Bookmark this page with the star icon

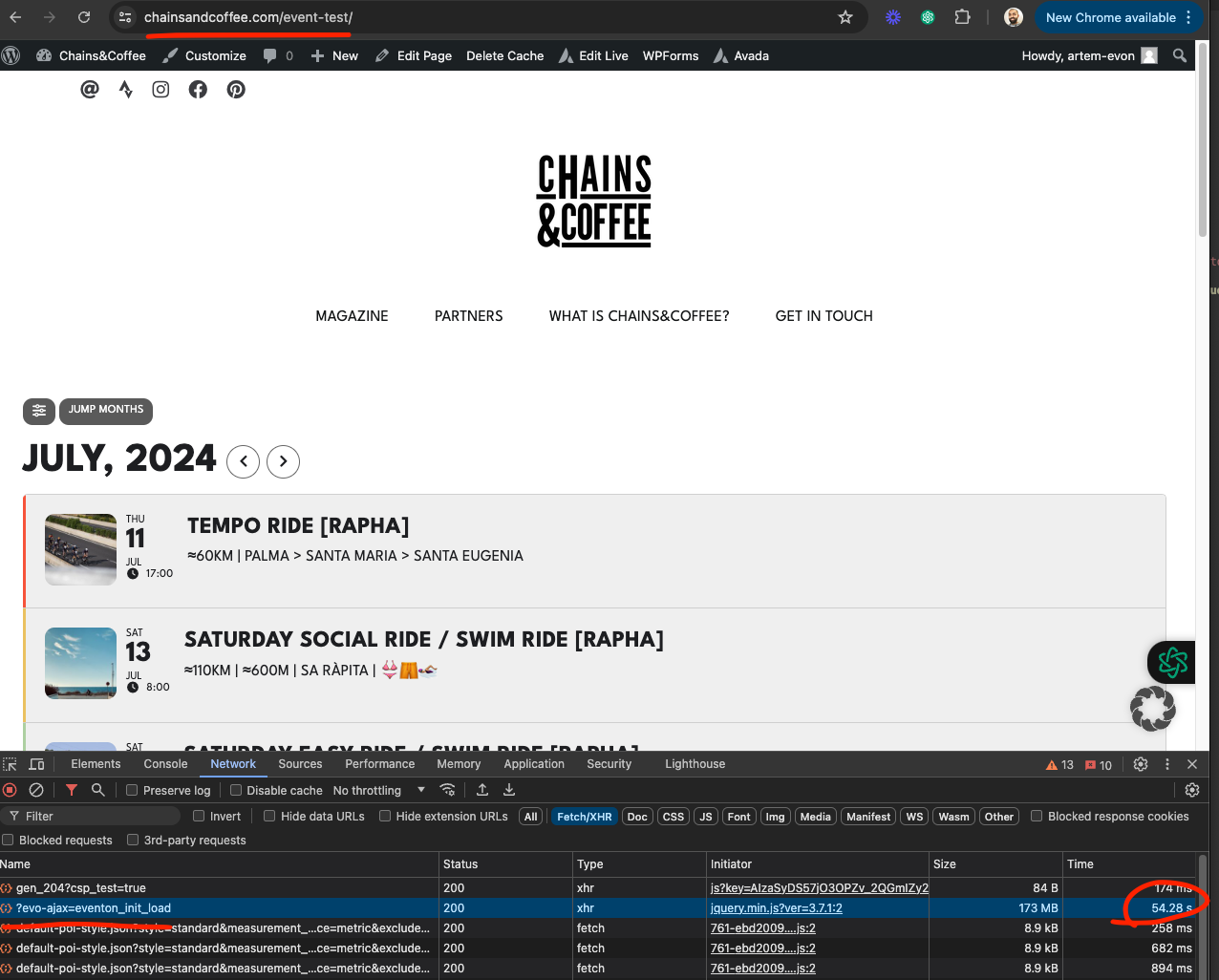845,17
